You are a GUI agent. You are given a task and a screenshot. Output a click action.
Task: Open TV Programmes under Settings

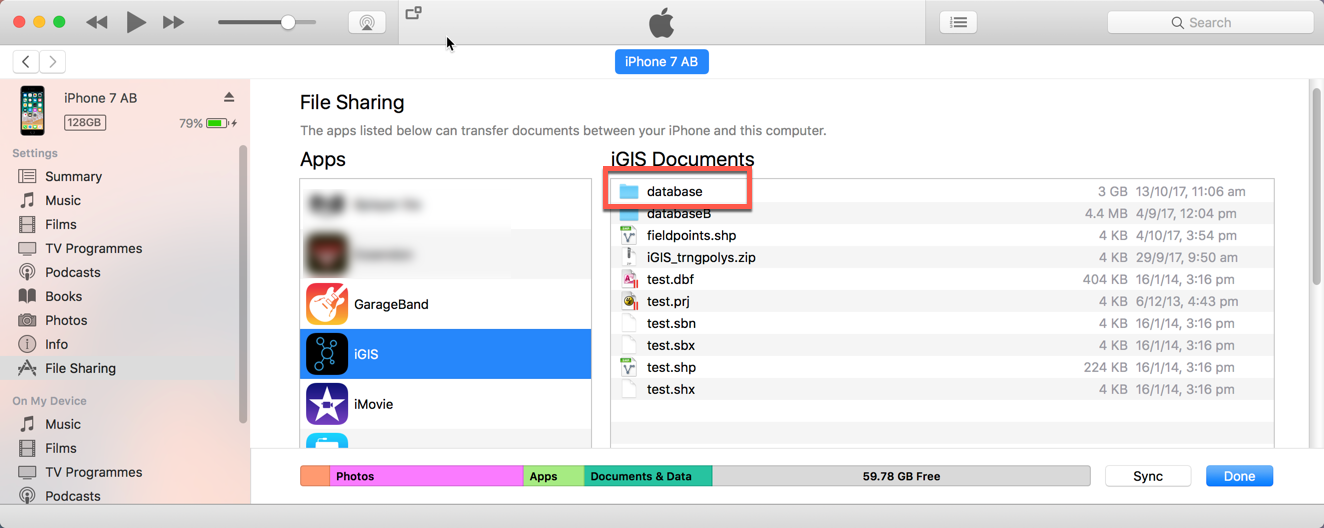click(x=93, y=248)
